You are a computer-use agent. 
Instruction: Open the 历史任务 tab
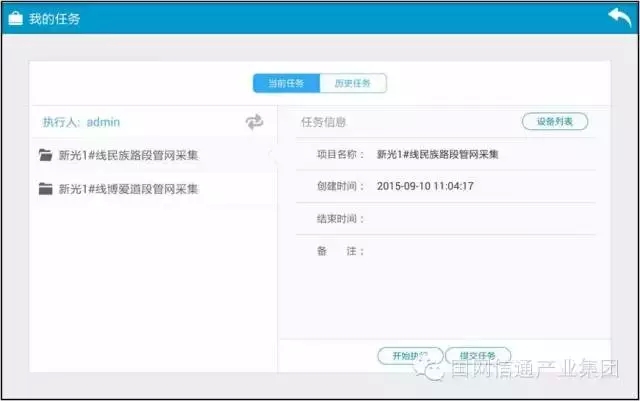coord(352,84)
